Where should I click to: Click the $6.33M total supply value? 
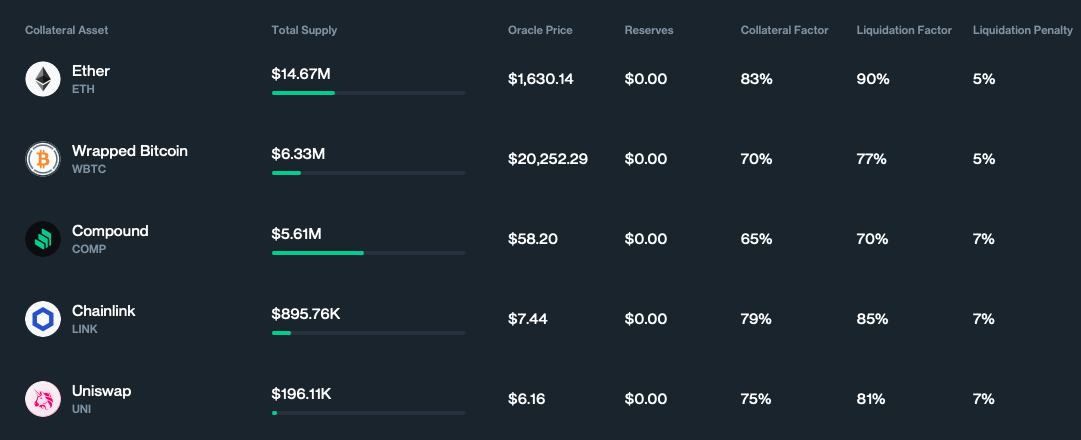coord(298,154)
